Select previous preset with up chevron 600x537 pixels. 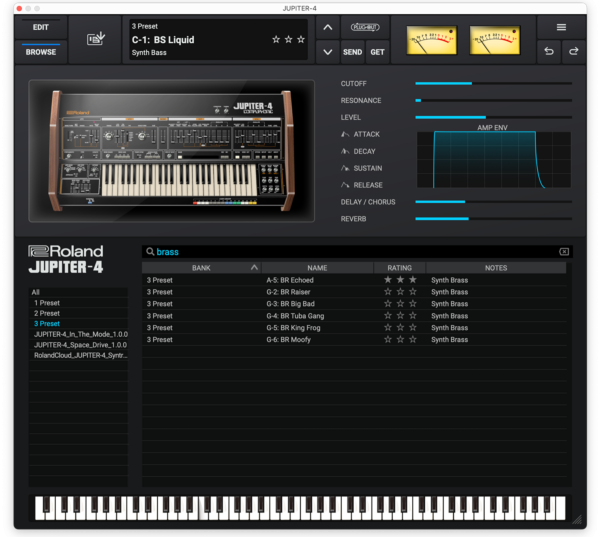(328, 27)
